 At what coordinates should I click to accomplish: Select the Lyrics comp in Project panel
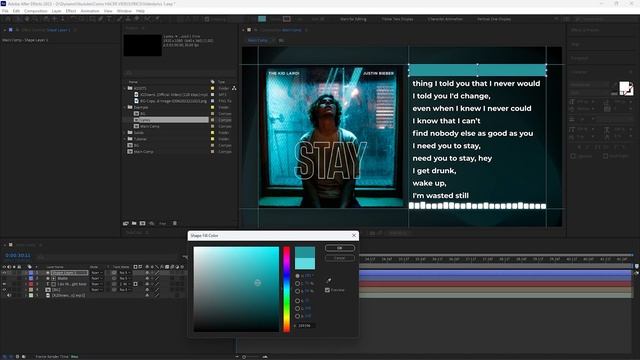172,120
